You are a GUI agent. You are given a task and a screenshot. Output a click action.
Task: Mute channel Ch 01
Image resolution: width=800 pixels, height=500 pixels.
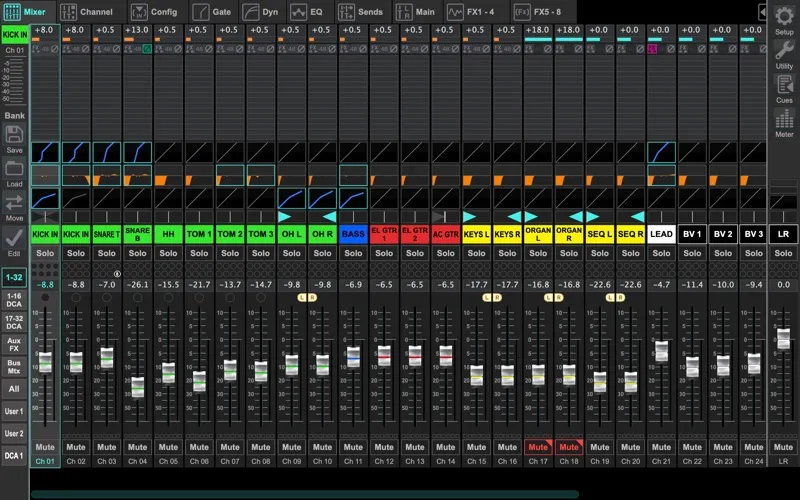45,447
